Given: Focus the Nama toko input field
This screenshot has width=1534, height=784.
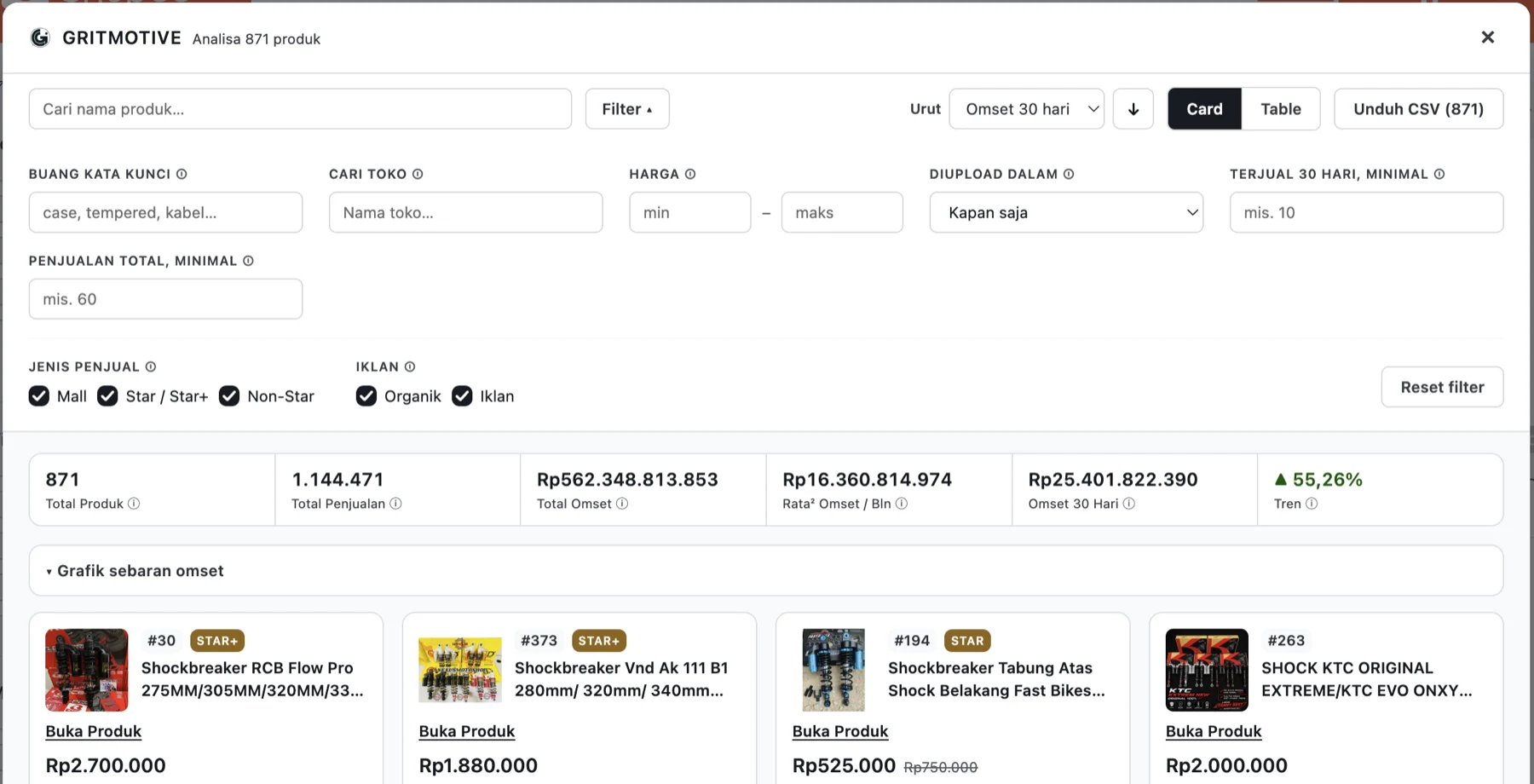Looking at the screenshot, I should pos(465,212).
